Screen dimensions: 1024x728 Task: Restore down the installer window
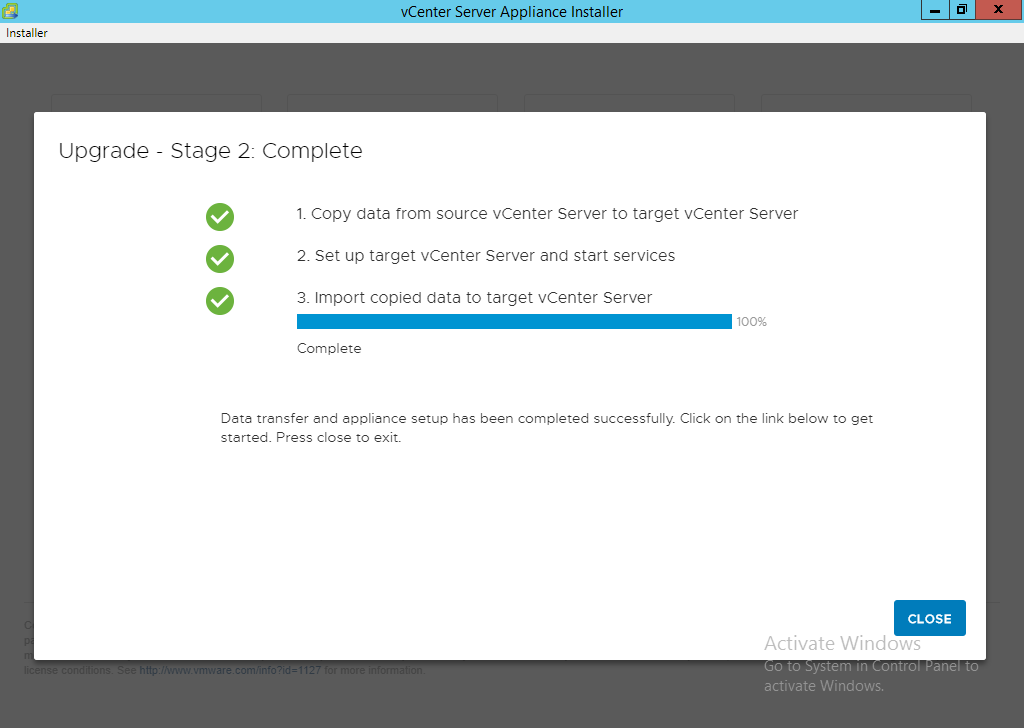pyautogui.click(x=962, y=10)
